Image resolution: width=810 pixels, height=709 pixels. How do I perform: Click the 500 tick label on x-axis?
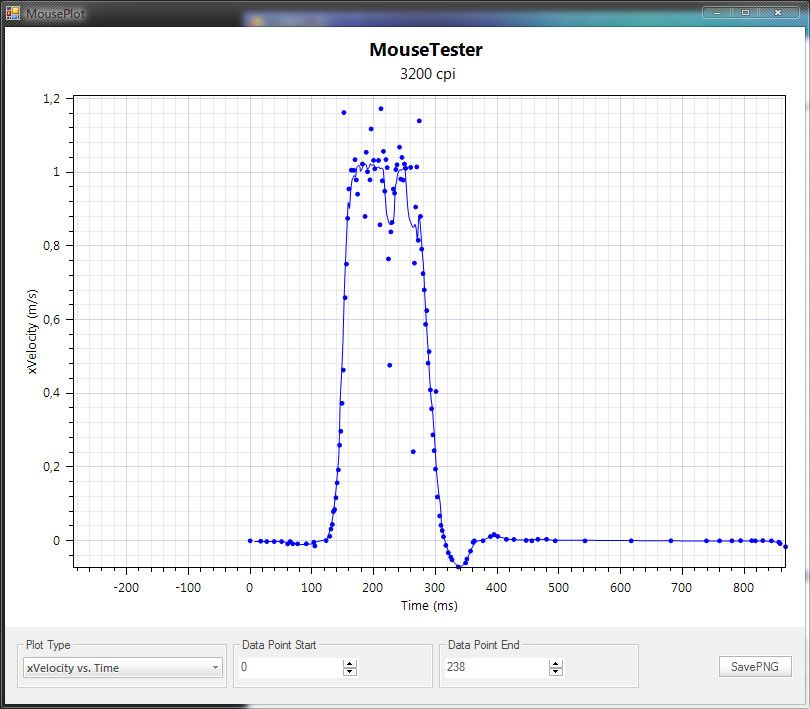coord(558,588)
